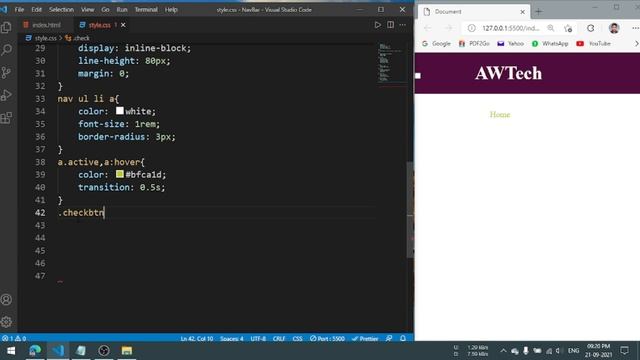Click Ln 42, Col 10 status item

tap(197, 338)
